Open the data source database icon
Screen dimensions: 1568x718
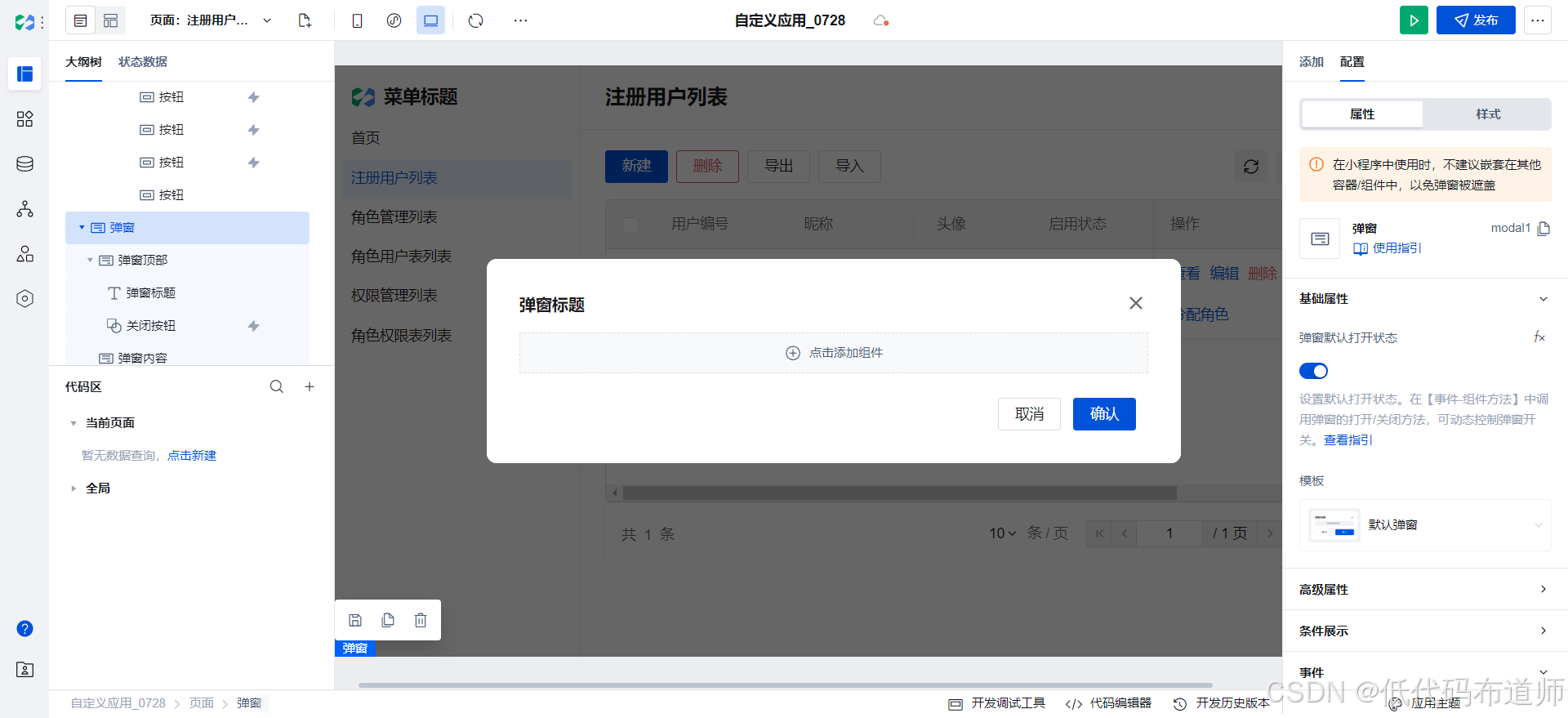click(x=24, y=164)
